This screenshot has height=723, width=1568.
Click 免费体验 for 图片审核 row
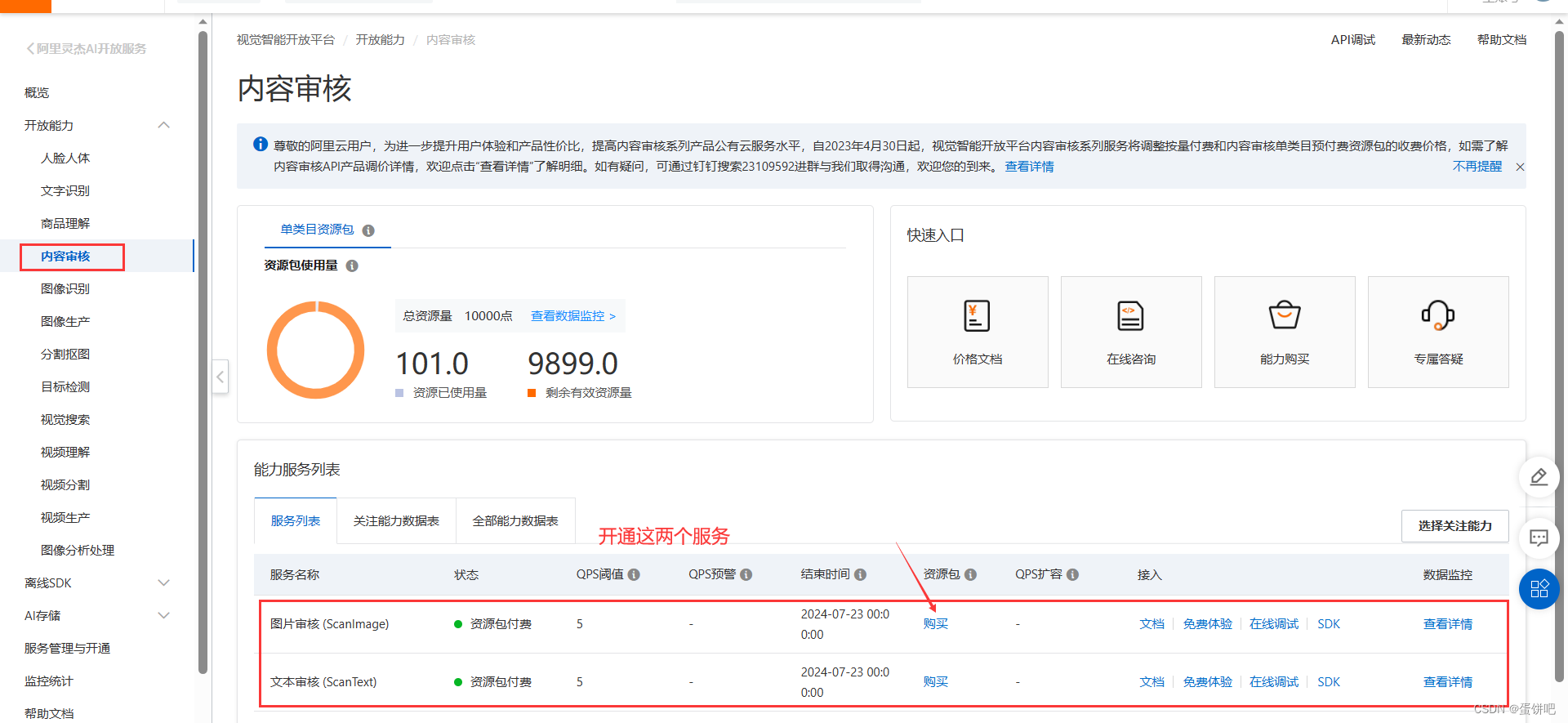tap(1208, 623)
